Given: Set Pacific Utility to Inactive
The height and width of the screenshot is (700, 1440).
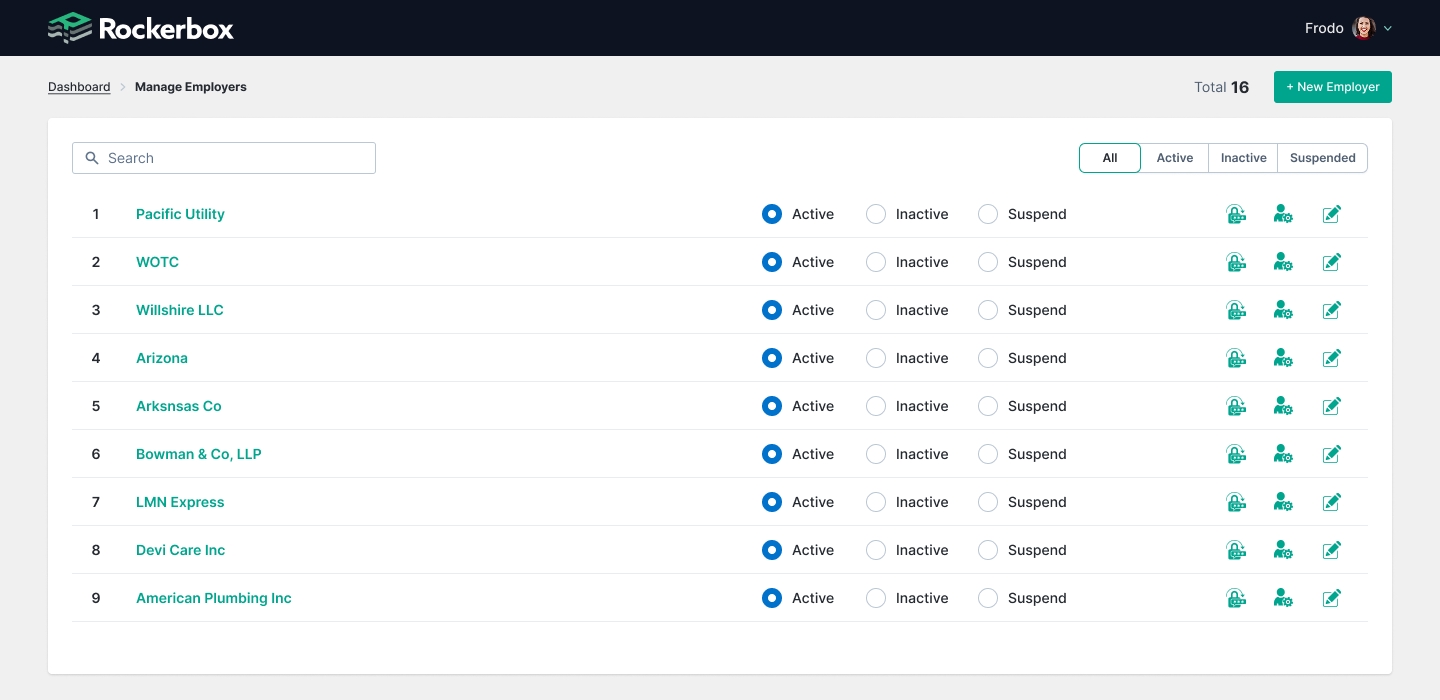Looking at the screenshot, I should [x=876, y=214].
